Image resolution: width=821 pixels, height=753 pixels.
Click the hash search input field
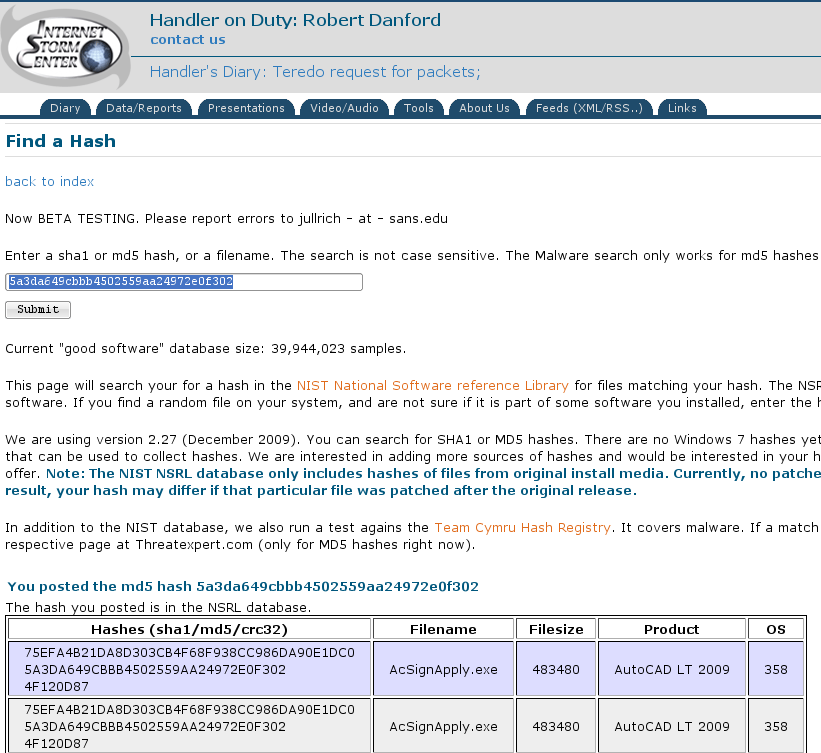click(184, 282)
